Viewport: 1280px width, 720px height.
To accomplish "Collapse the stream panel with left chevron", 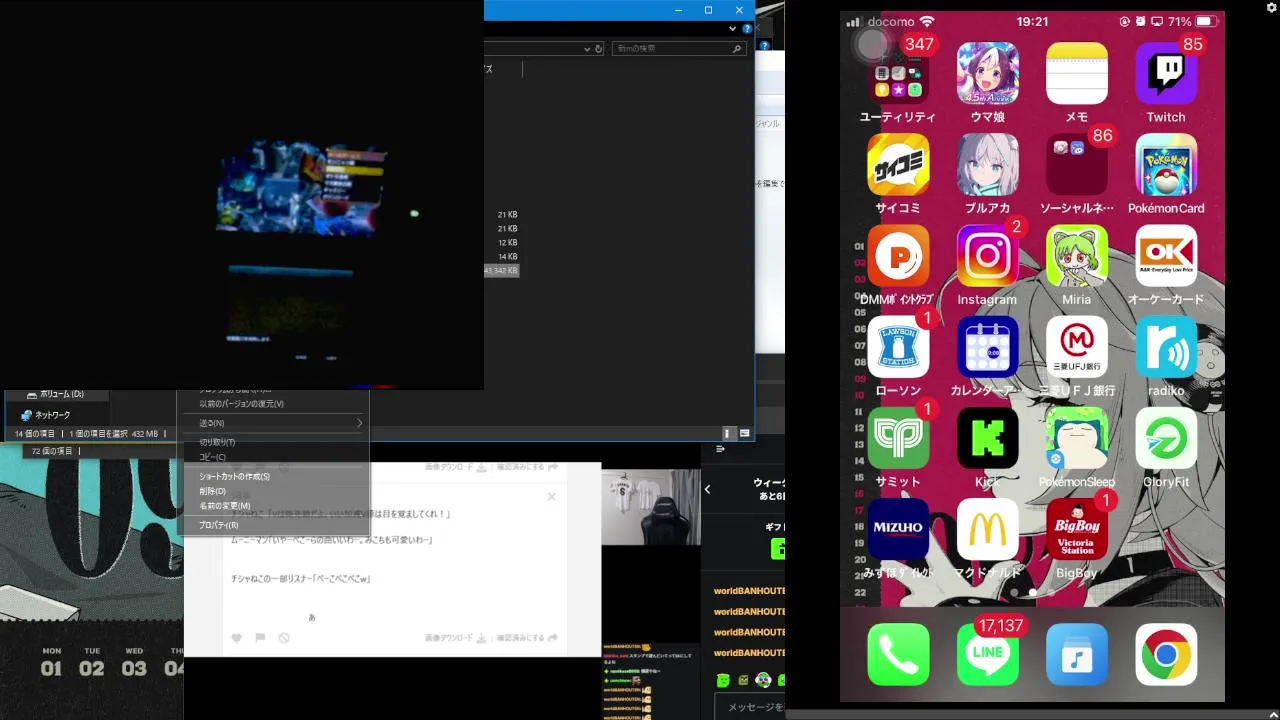I will 707,489.
